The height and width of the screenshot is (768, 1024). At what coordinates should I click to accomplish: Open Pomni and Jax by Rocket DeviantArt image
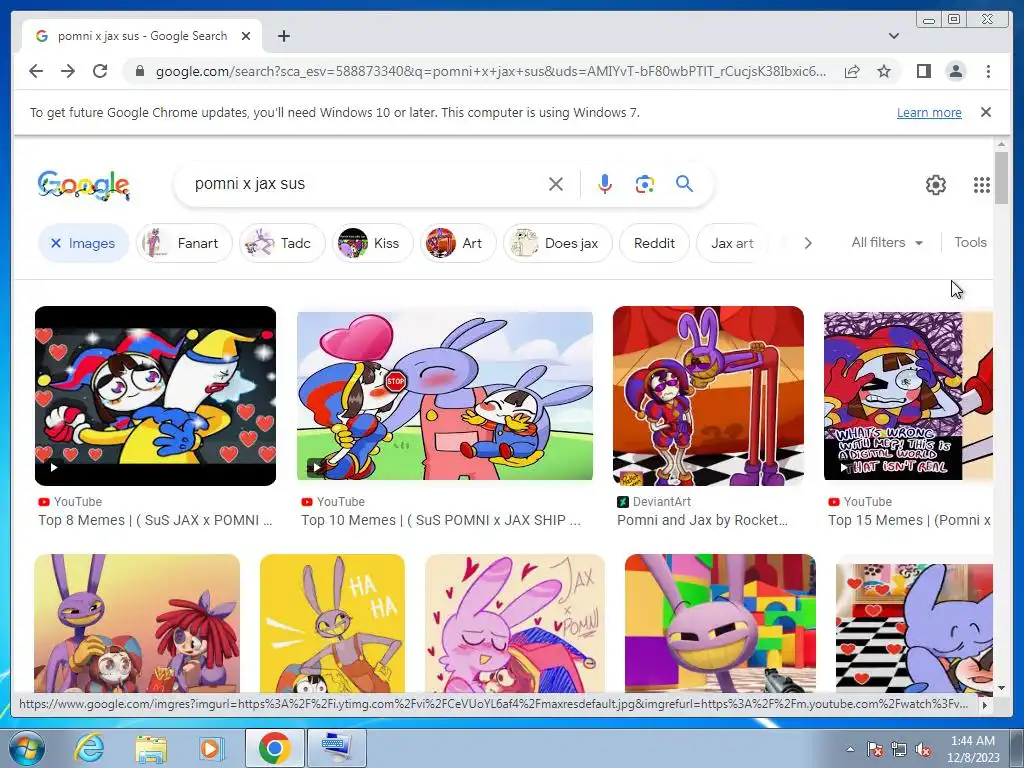708,396
